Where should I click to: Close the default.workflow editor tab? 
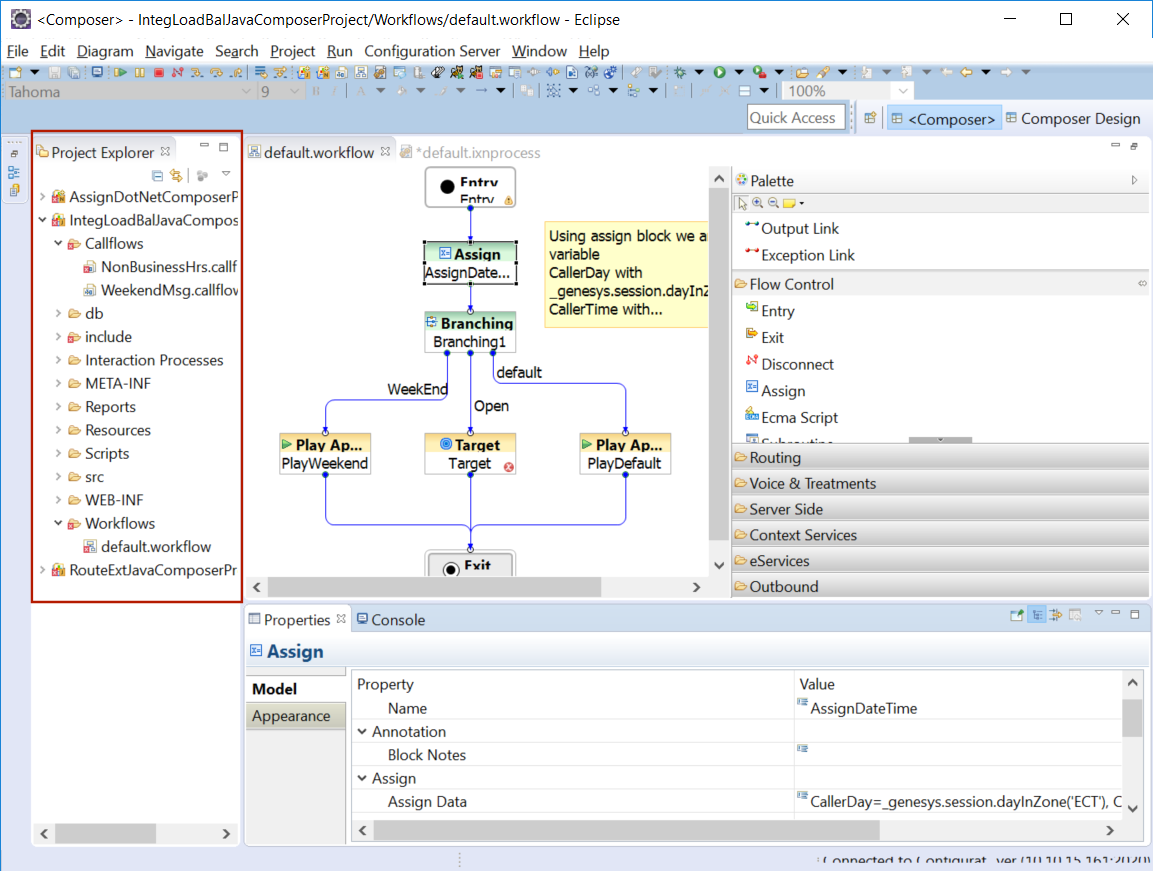(x=385, y=152)
